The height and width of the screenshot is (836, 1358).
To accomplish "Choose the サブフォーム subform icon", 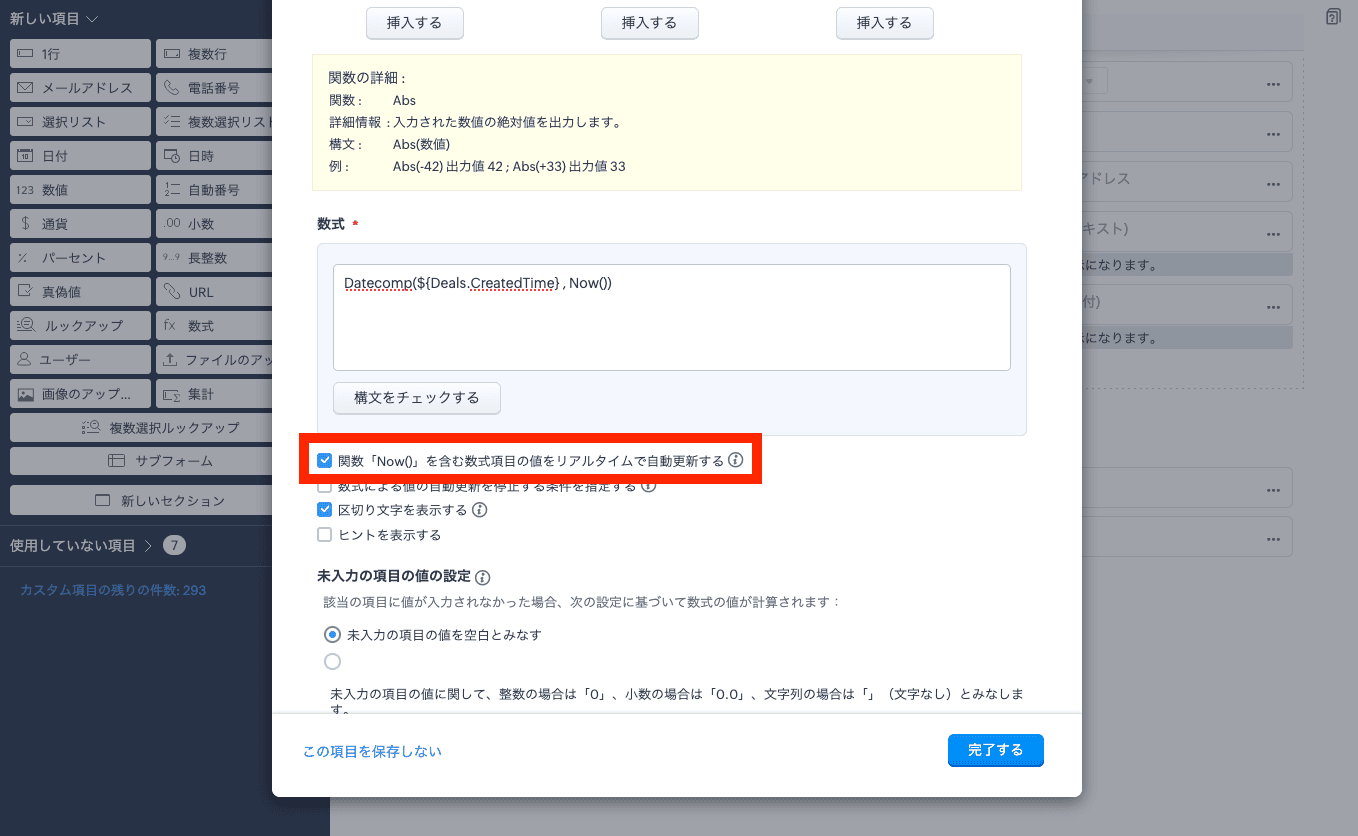I will [x=116, y=461].
